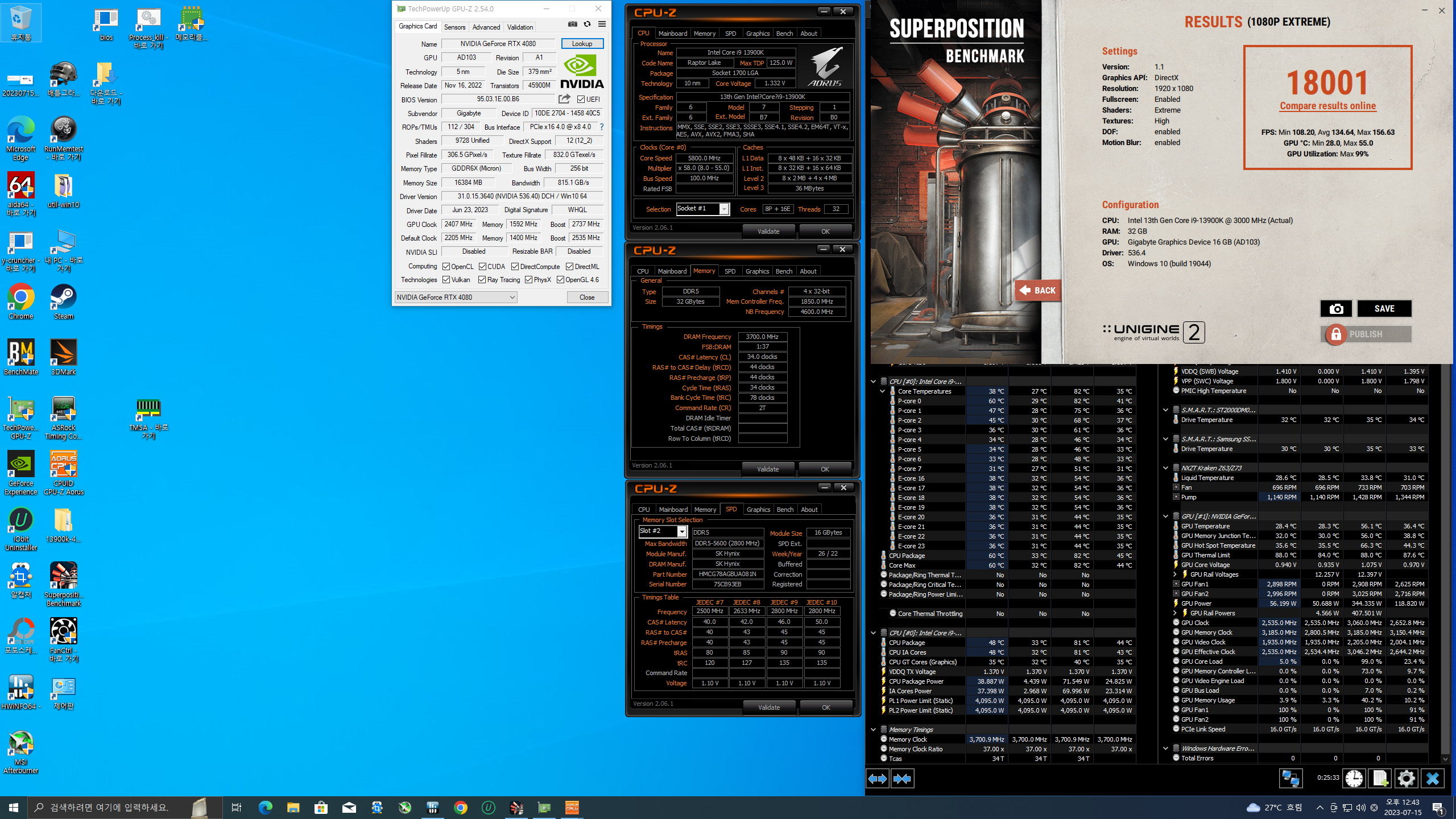The height and width of the screenshot is (819, 1456).
Task: Toggle OpenGL 4.6 checkbox
Action: [561, 279]
